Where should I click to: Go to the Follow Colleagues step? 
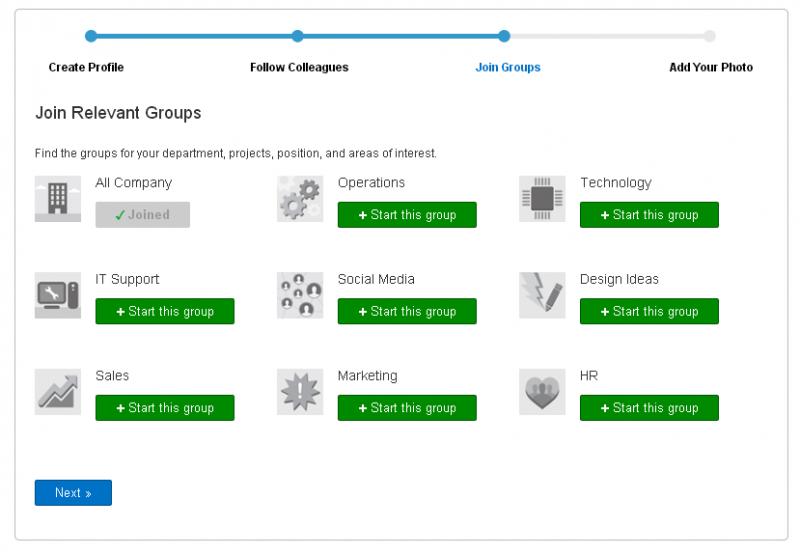click(x=299, y=67)
